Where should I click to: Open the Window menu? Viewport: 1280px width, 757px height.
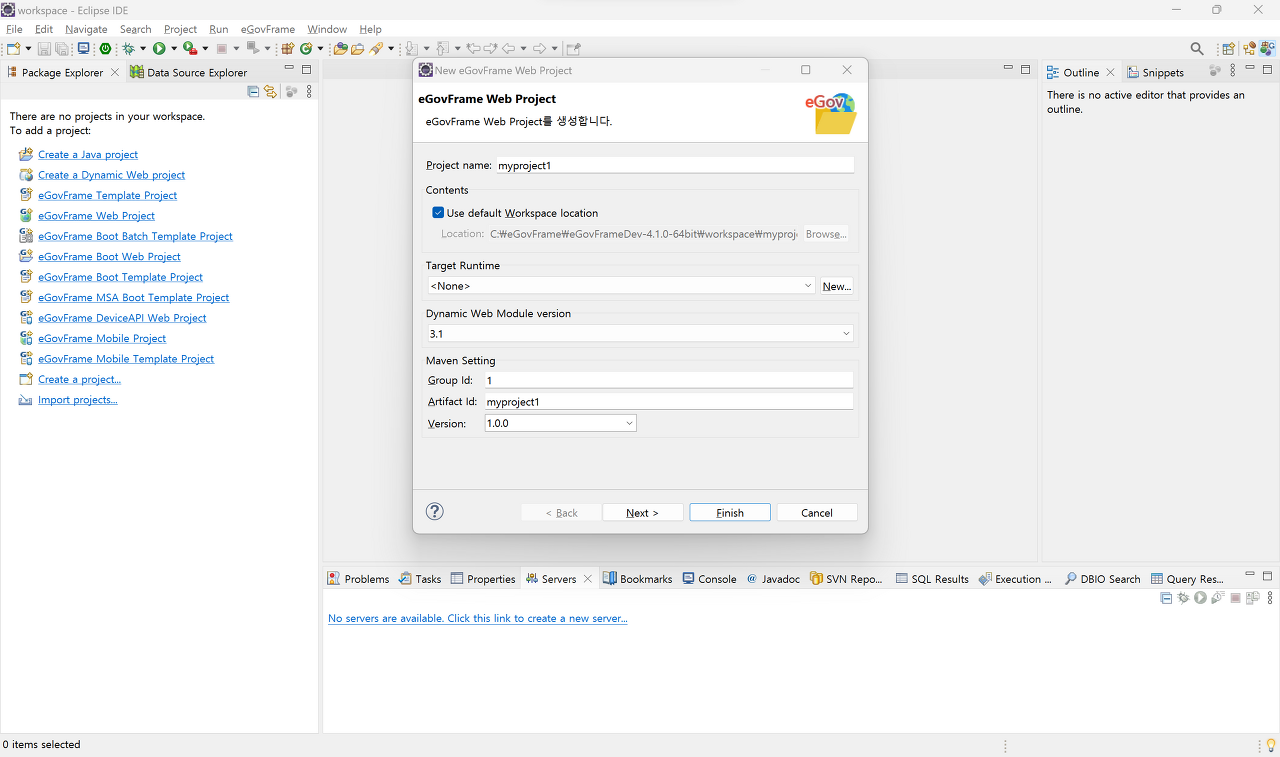(327, 29)
